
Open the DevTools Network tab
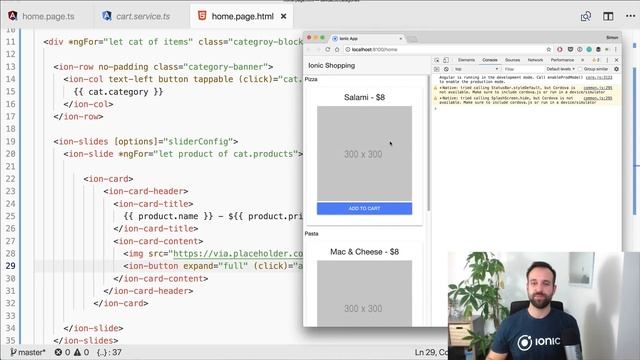point(535,60)
